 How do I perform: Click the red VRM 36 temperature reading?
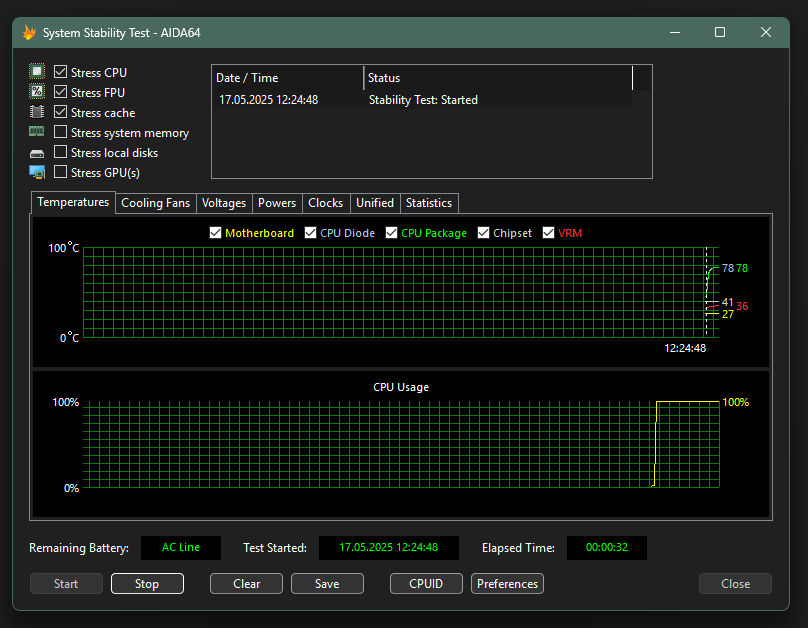[x=742, y=306]
